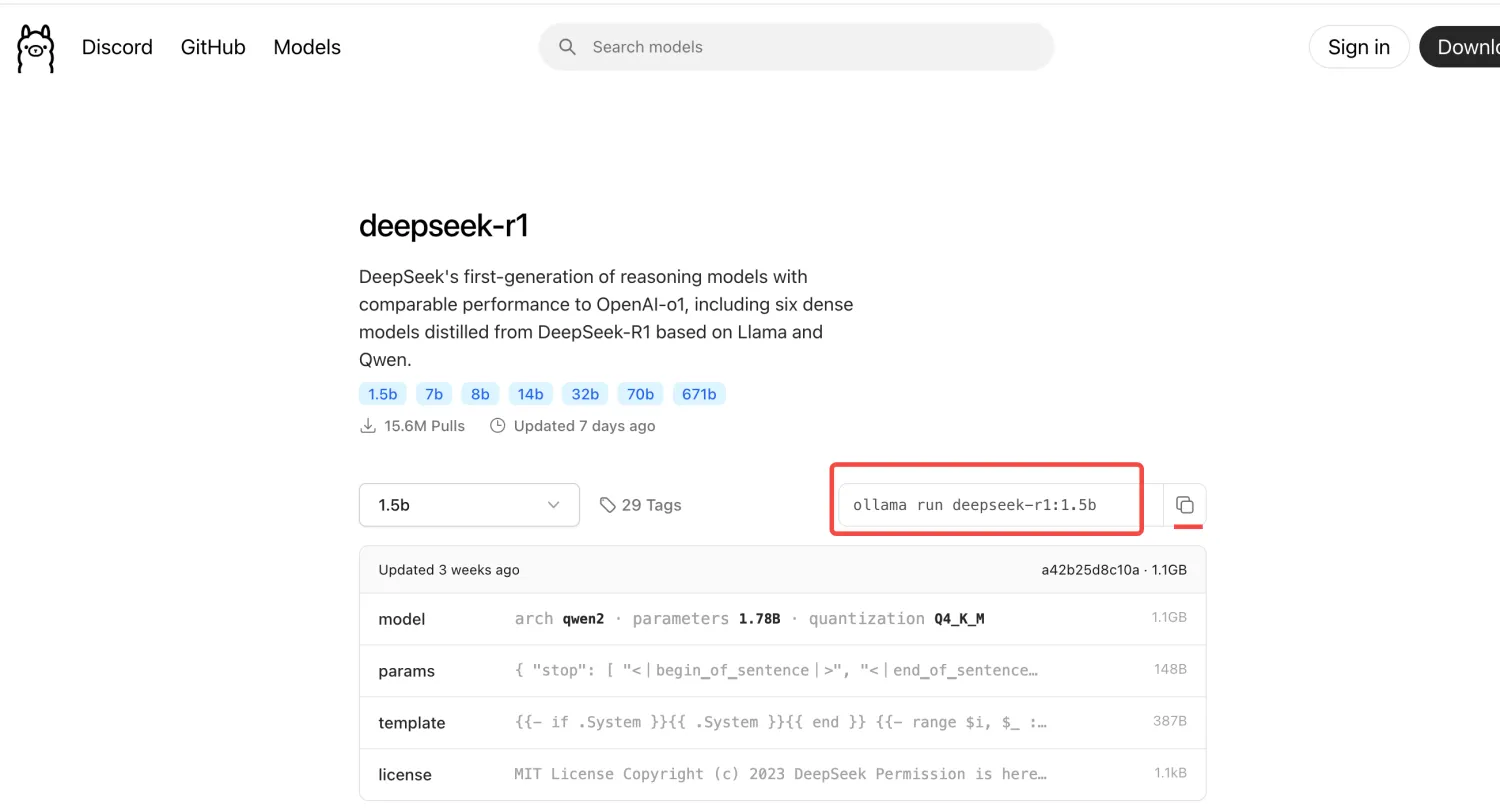Click the ollama run deepseek-r1:1.5b command field
This screenshot has width=1500, height=808.
pyautogui.click(x=1000, y=505)
